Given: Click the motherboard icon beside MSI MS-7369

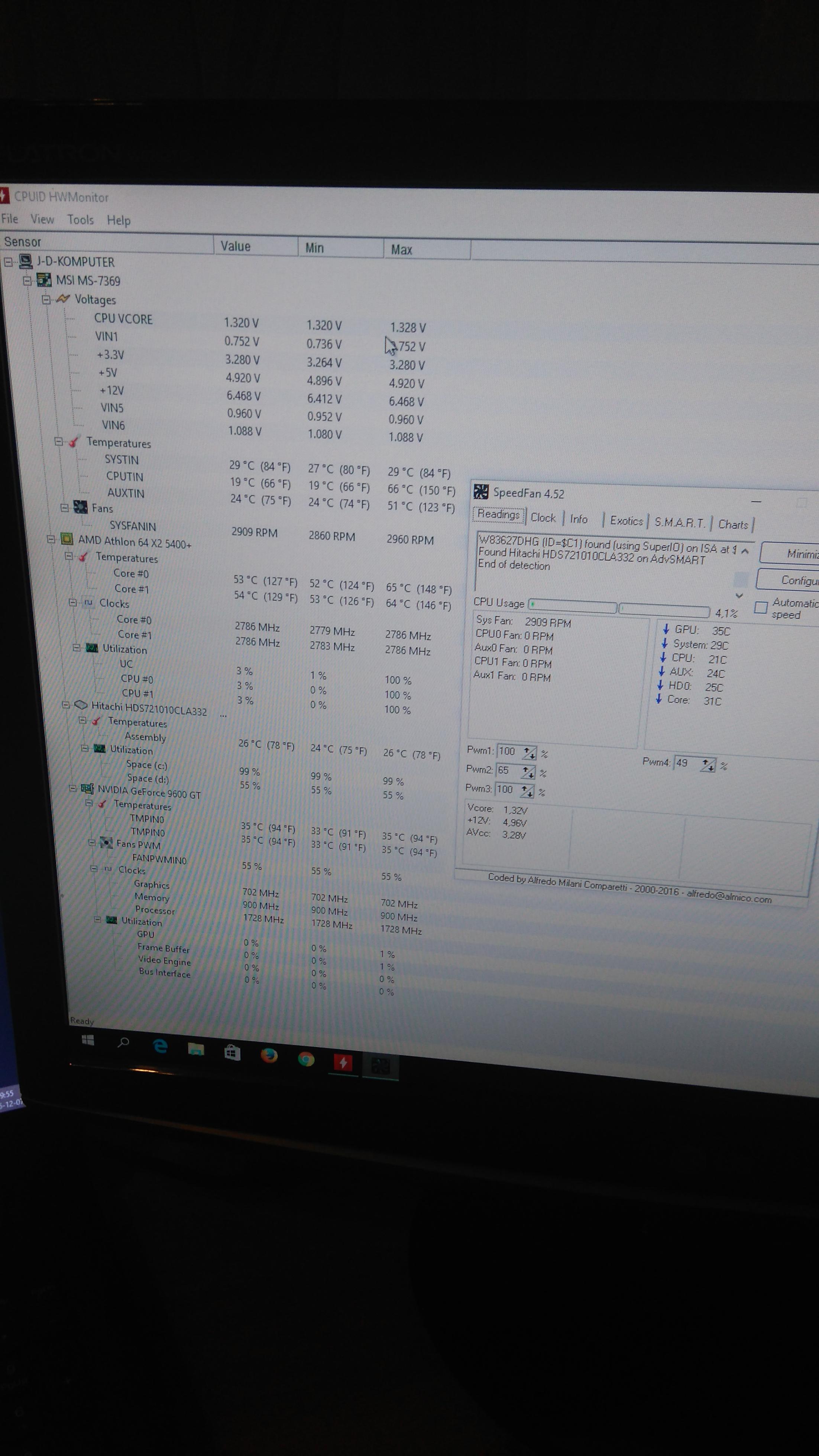Looking at the screenshot, I should [x=44, y=280].
